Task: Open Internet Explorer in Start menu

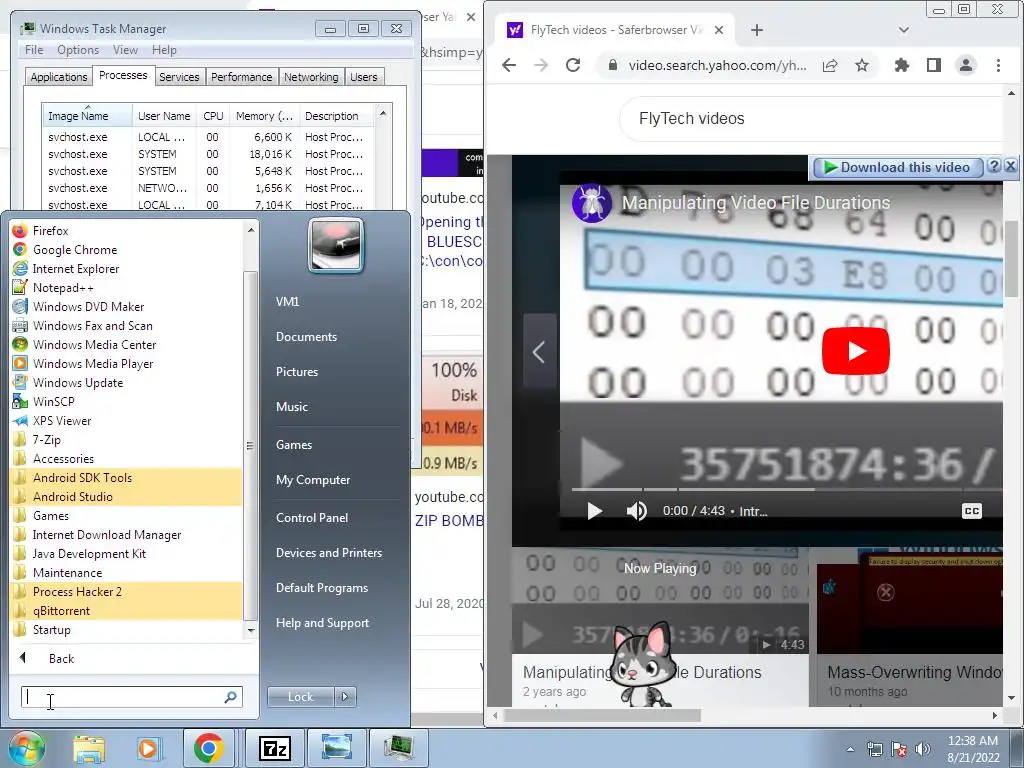Action: tap(75, 268)
